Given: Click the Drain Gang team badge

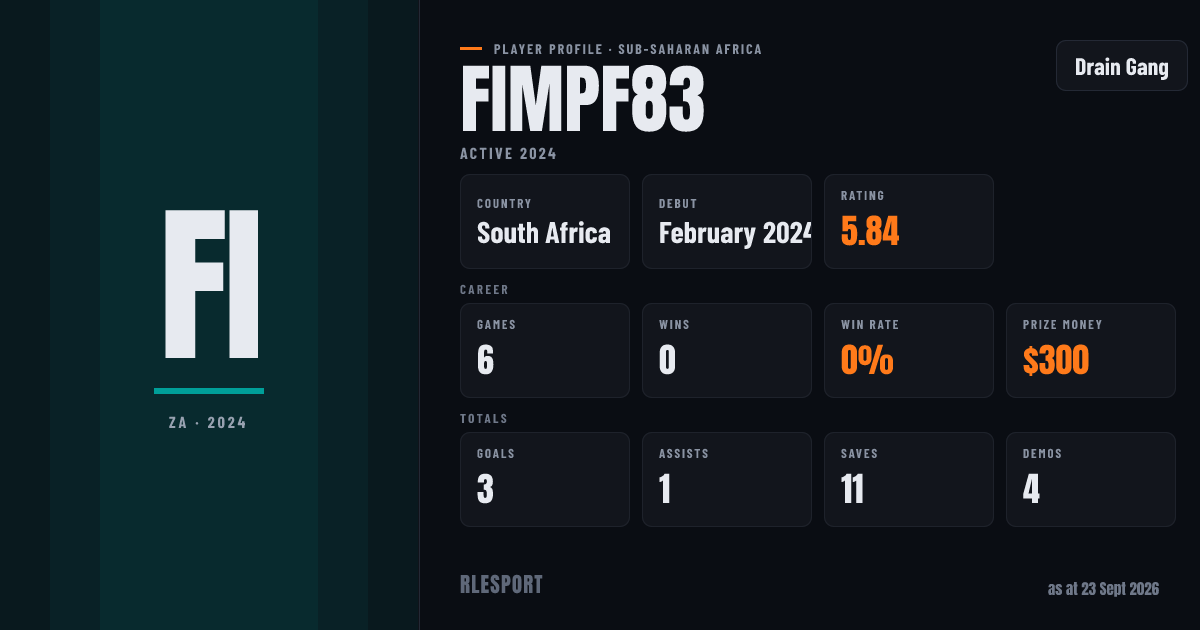Looking at the screenshot, I should 1121,67.
